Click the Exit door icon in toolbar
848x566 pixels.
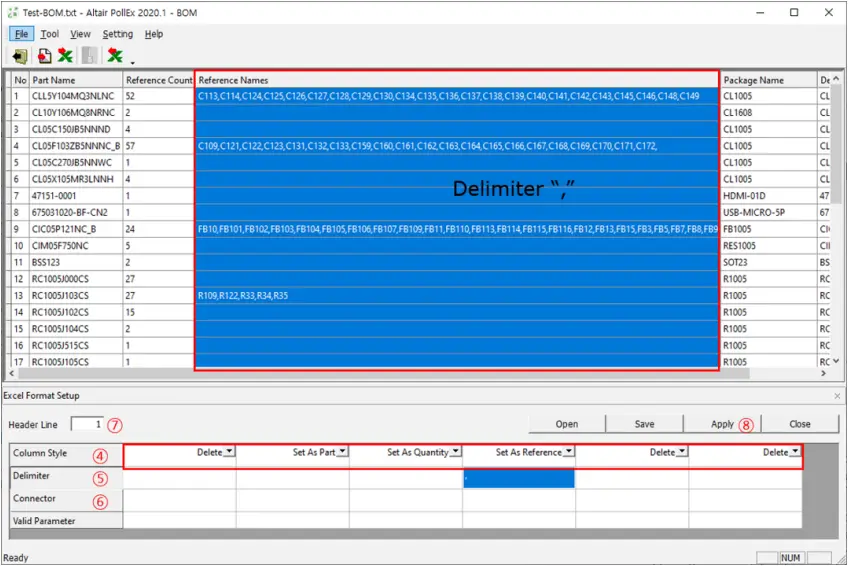coord(20,56)
